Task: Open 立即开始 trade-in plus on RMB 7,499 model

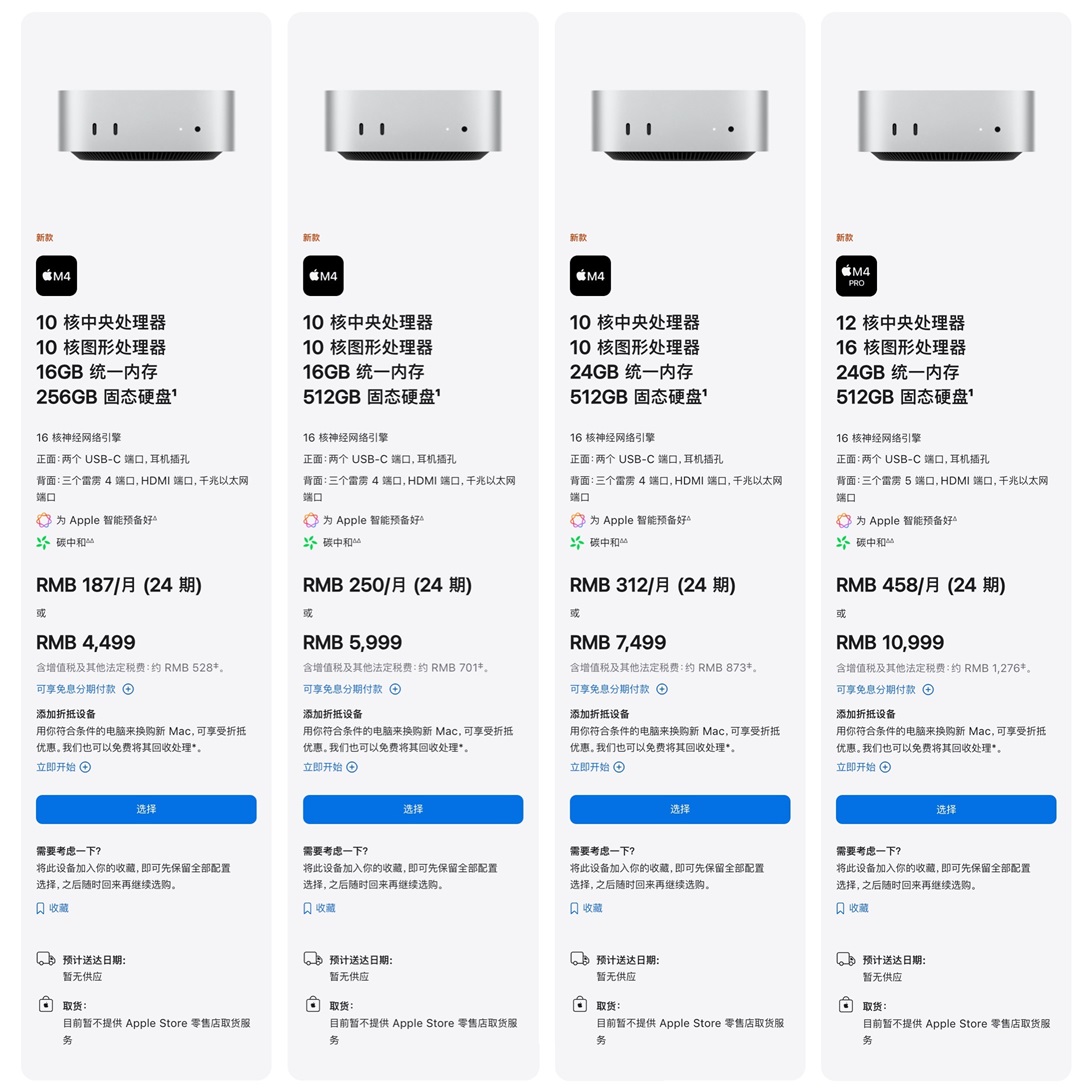Action: [x=619, y=767]
